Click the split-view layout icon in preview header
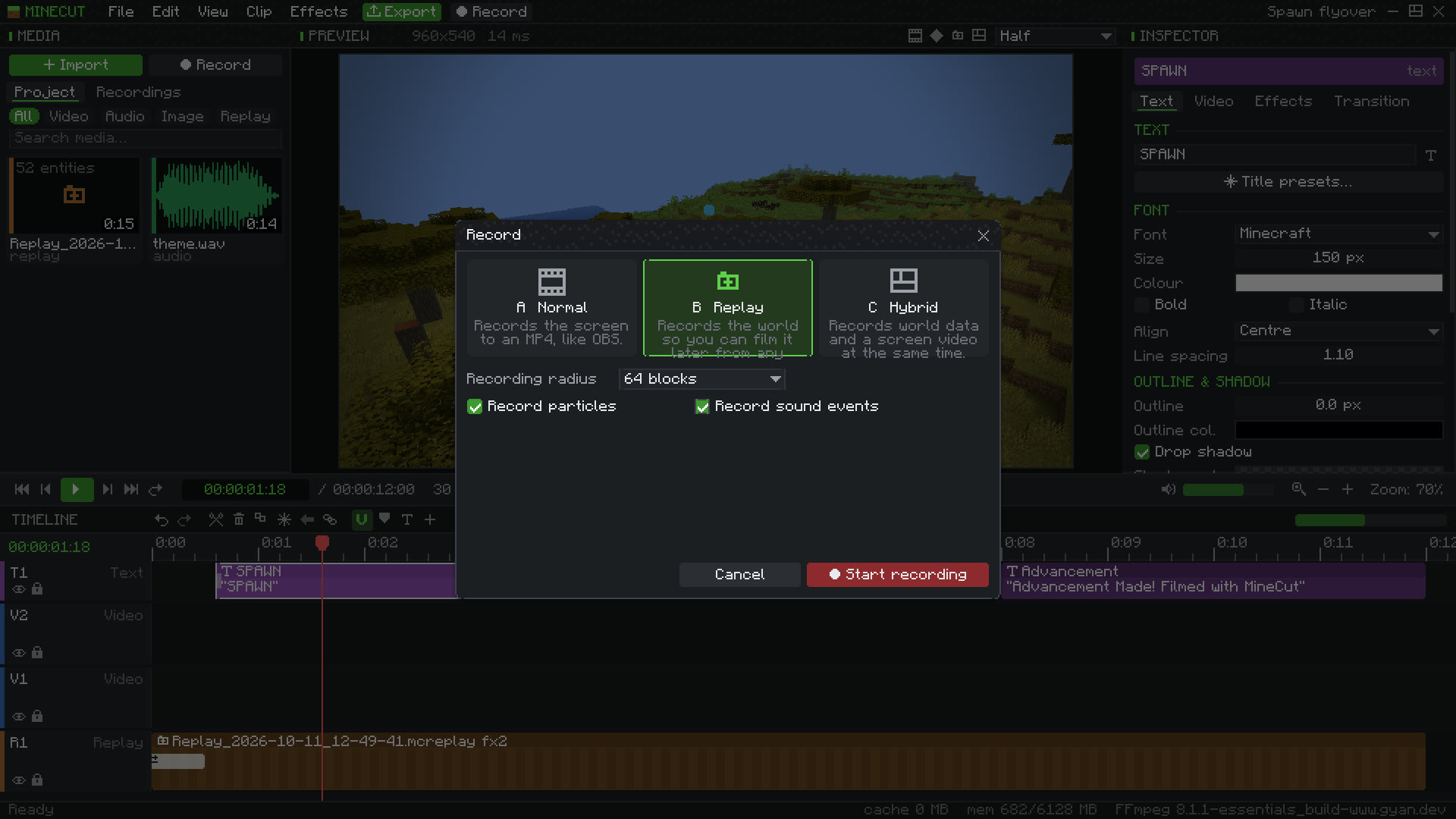 (979, 36)
